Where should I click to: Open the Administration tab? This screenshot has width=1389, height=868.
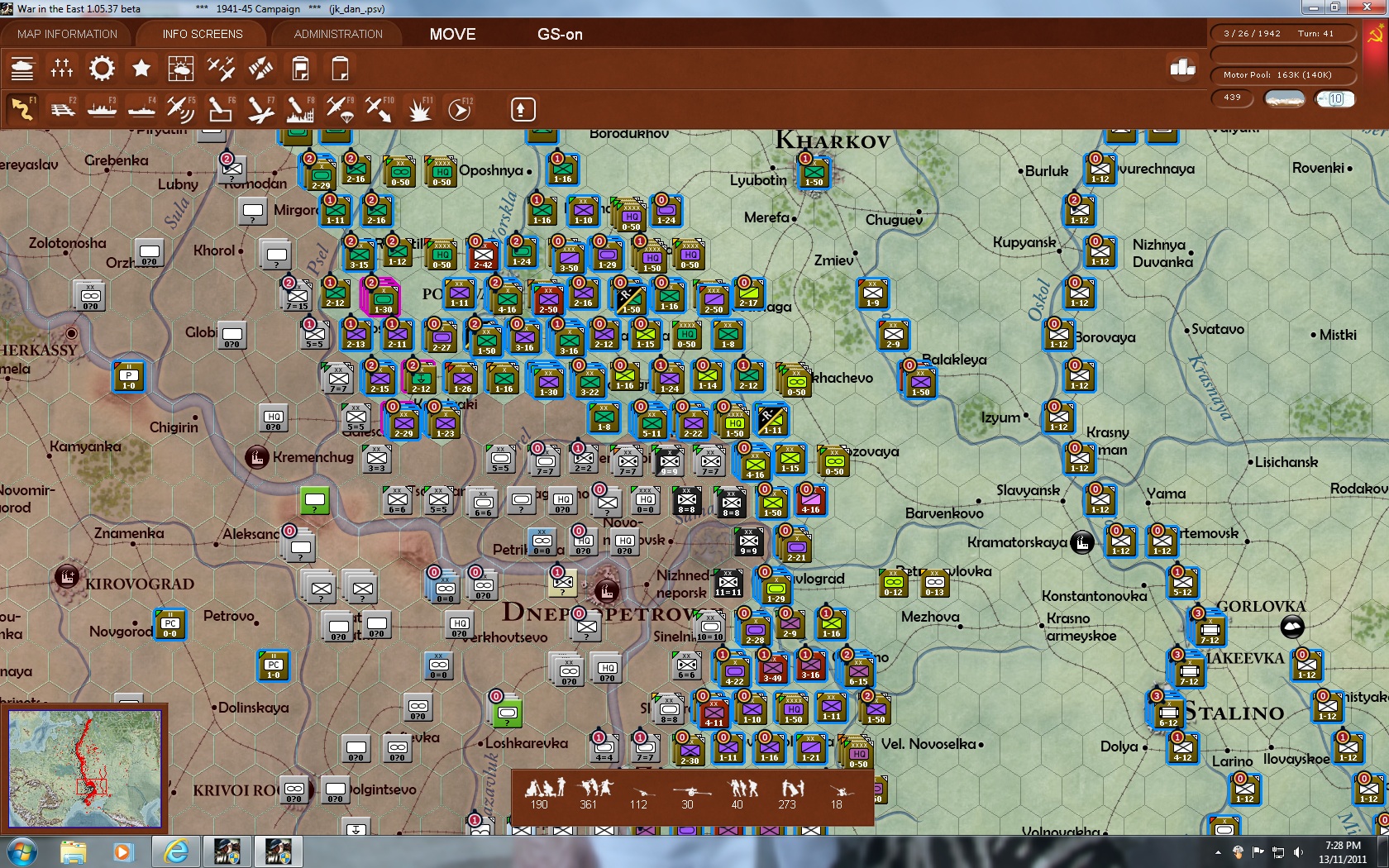click(x=338, y=34)
